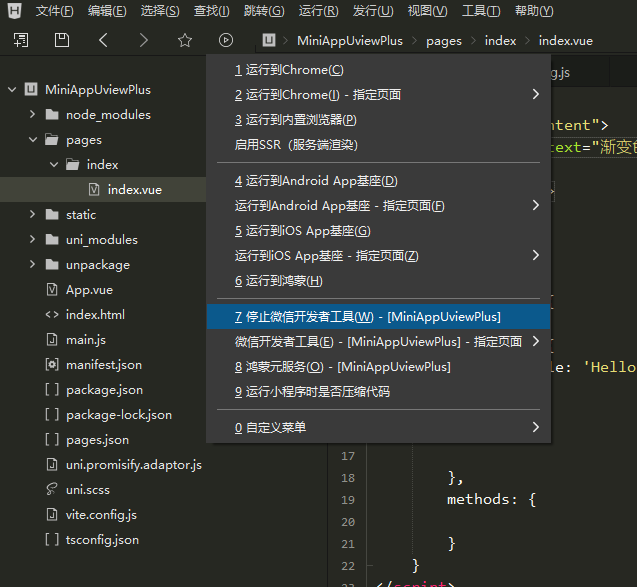Open the 文件(F) menu
The height and width of the screenshot is (587, 637).
tap(54, 11)
